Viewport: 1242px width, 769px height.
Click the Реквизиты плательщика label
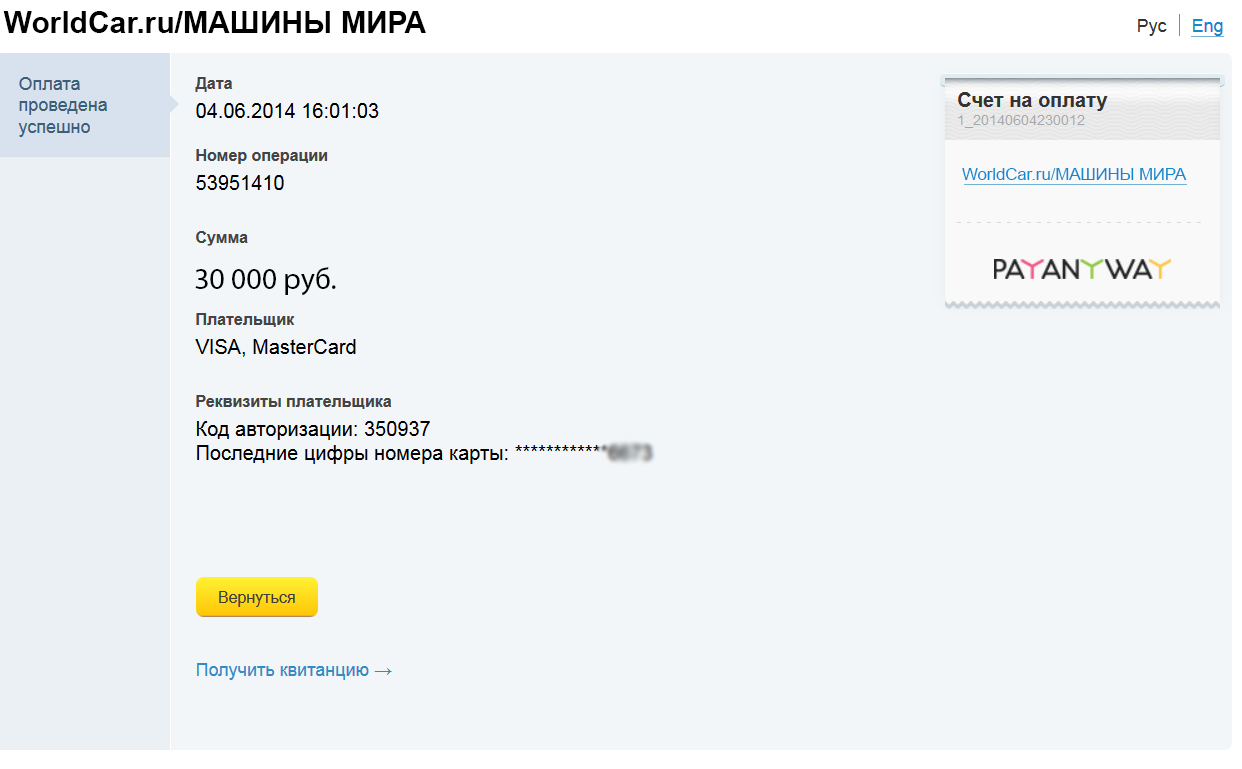pyautogui.click(x=293, y=402)
